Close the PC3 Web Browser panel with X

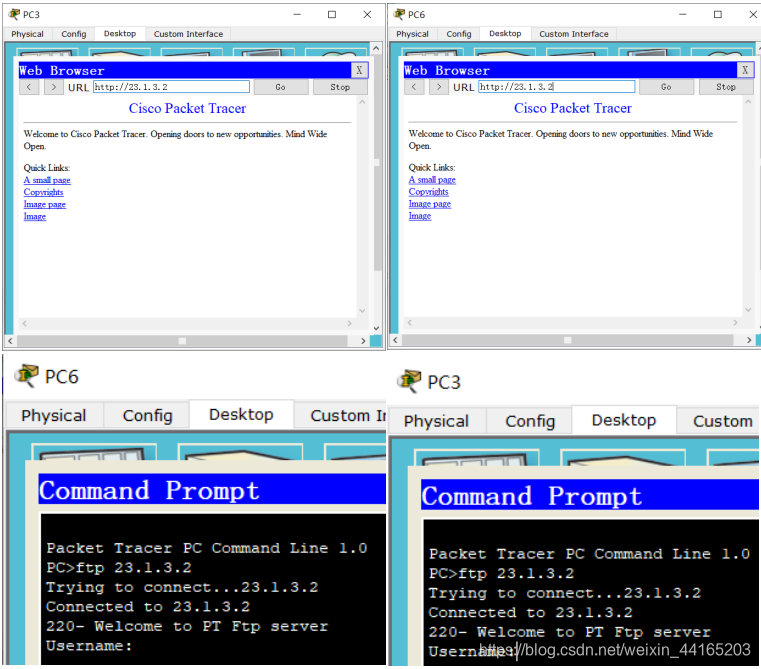point(359,70)
